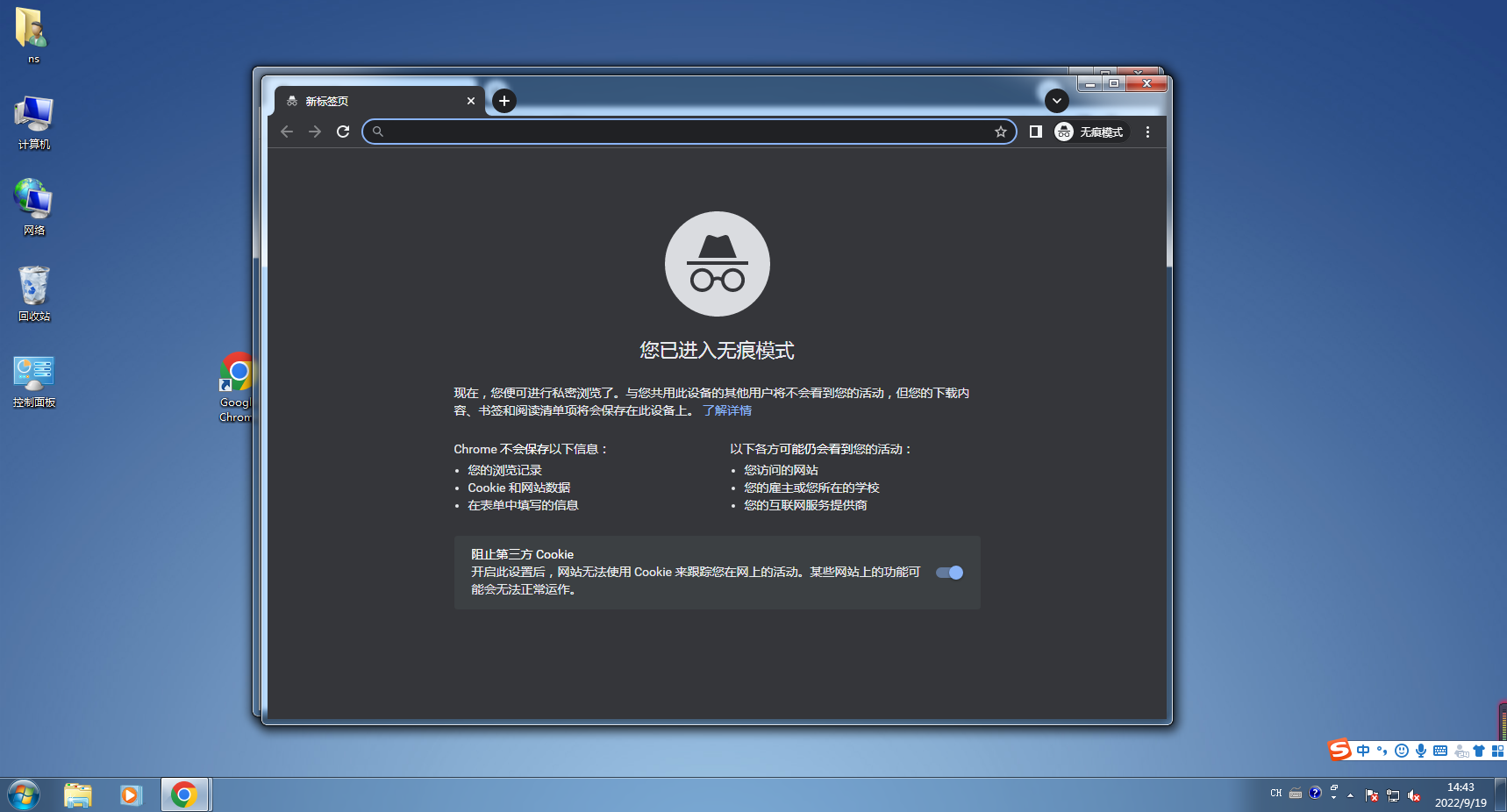
Task: Bookmark this page with the star icon
Action: point(1000,132)
